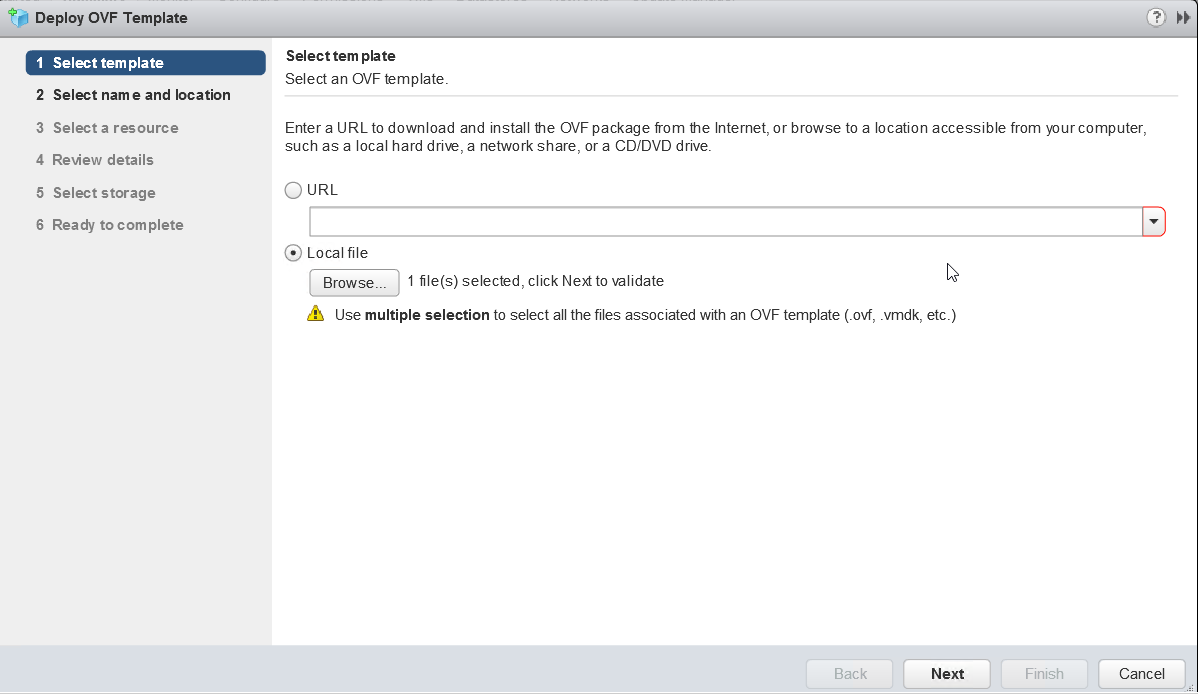The height and width of the screenshot is (694, 1198).
Task: Click the bold "multiple selection" text
Action: click(x=427, y=315)
